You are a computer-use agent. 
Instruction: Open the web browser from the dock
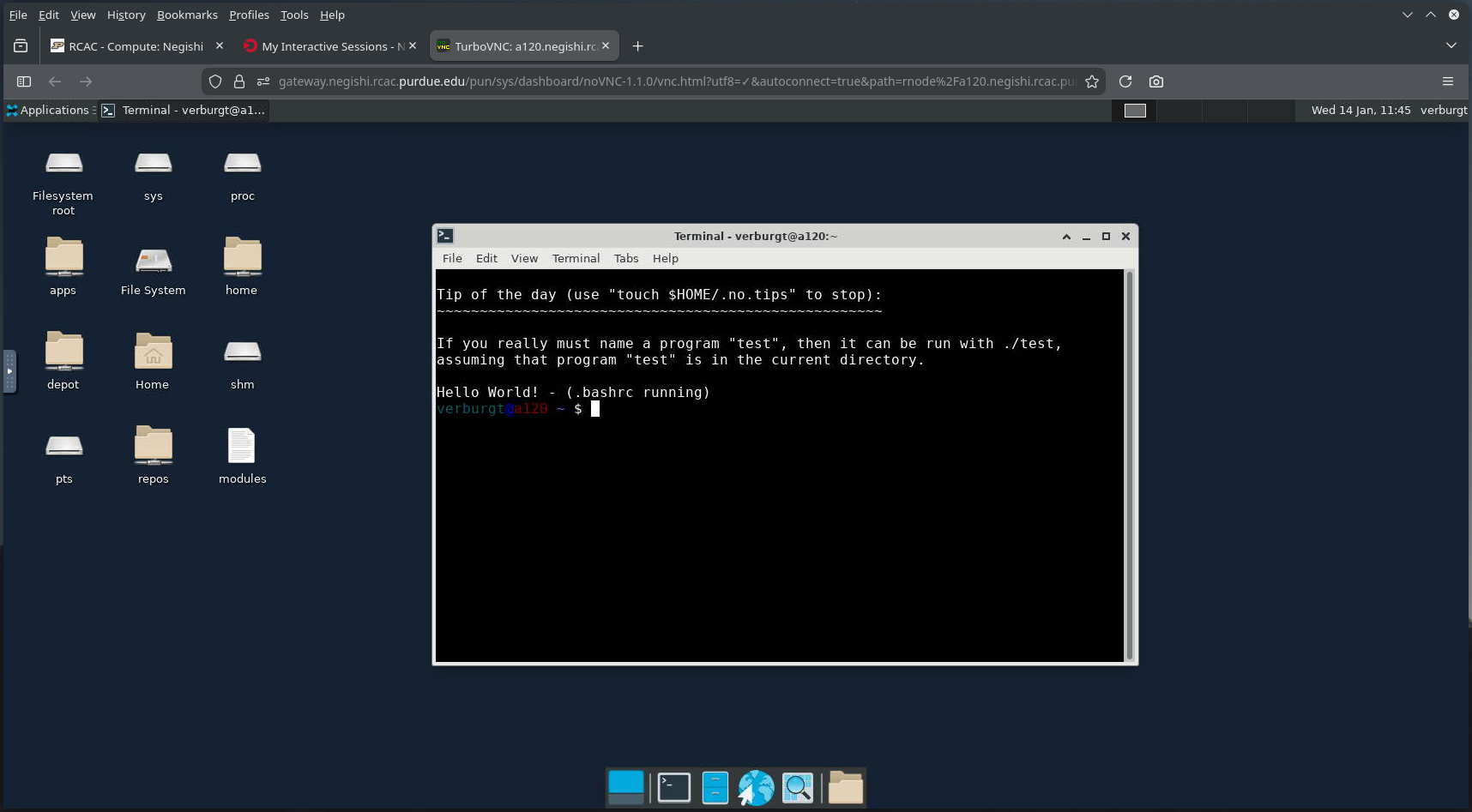pos(755,787)
